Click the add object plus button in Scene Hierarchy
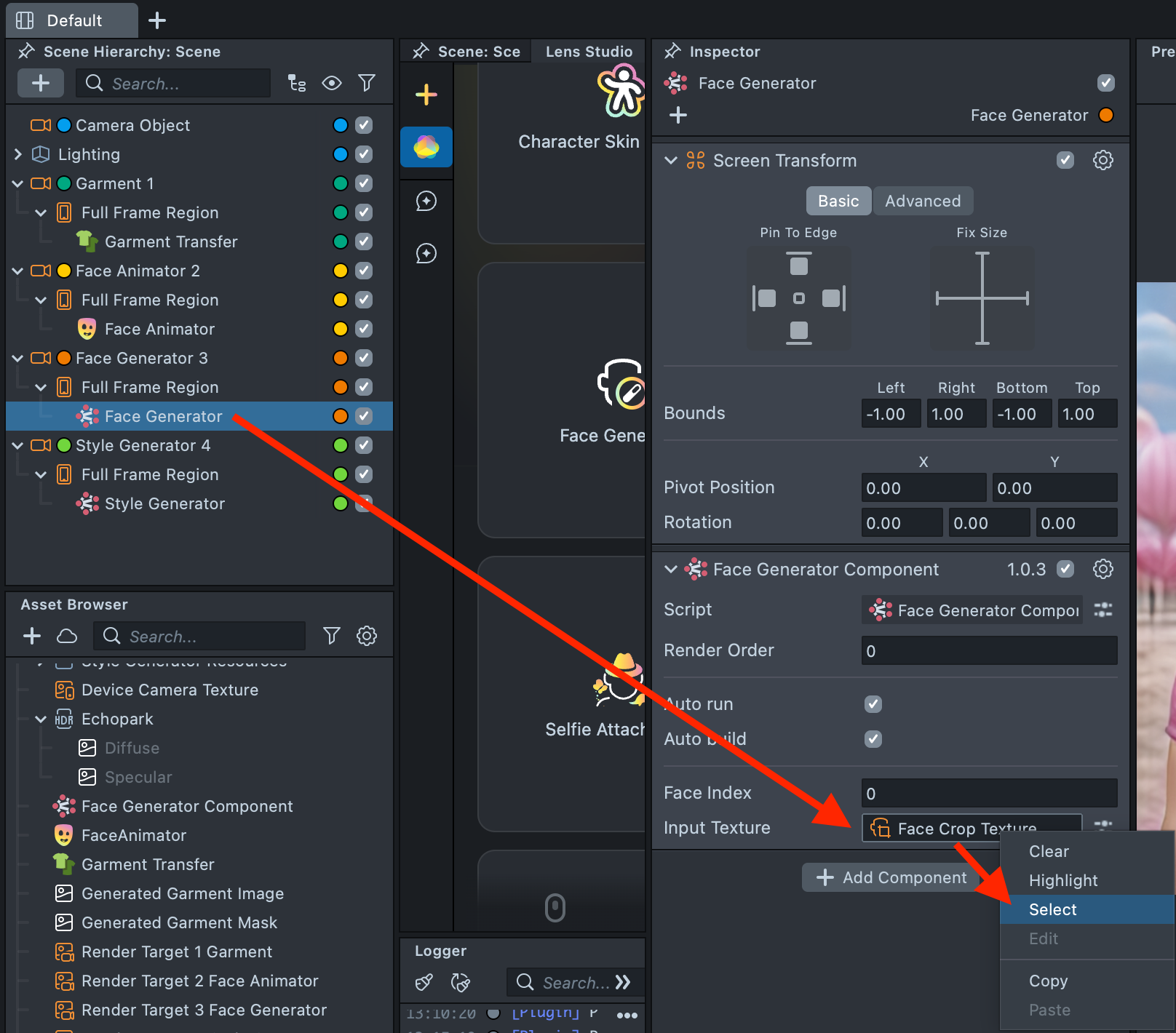 41,83
